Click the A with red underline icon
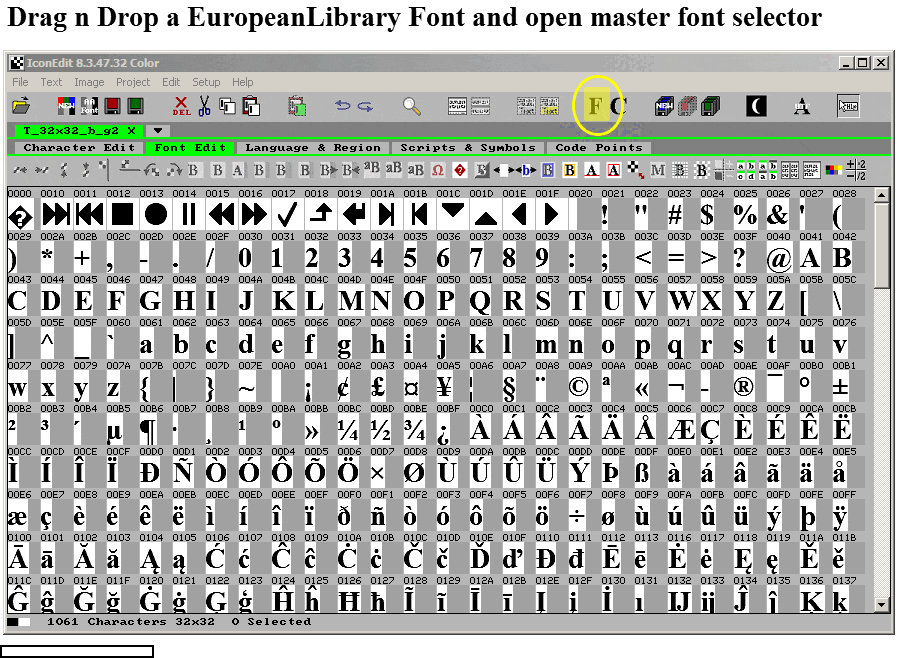Viewport: 898px width, 658px height. point(592,170)
